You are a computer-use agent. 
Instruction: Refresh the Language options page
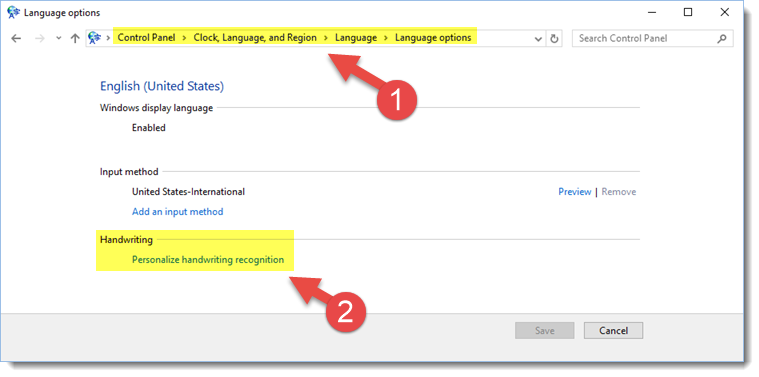point(555,39)
